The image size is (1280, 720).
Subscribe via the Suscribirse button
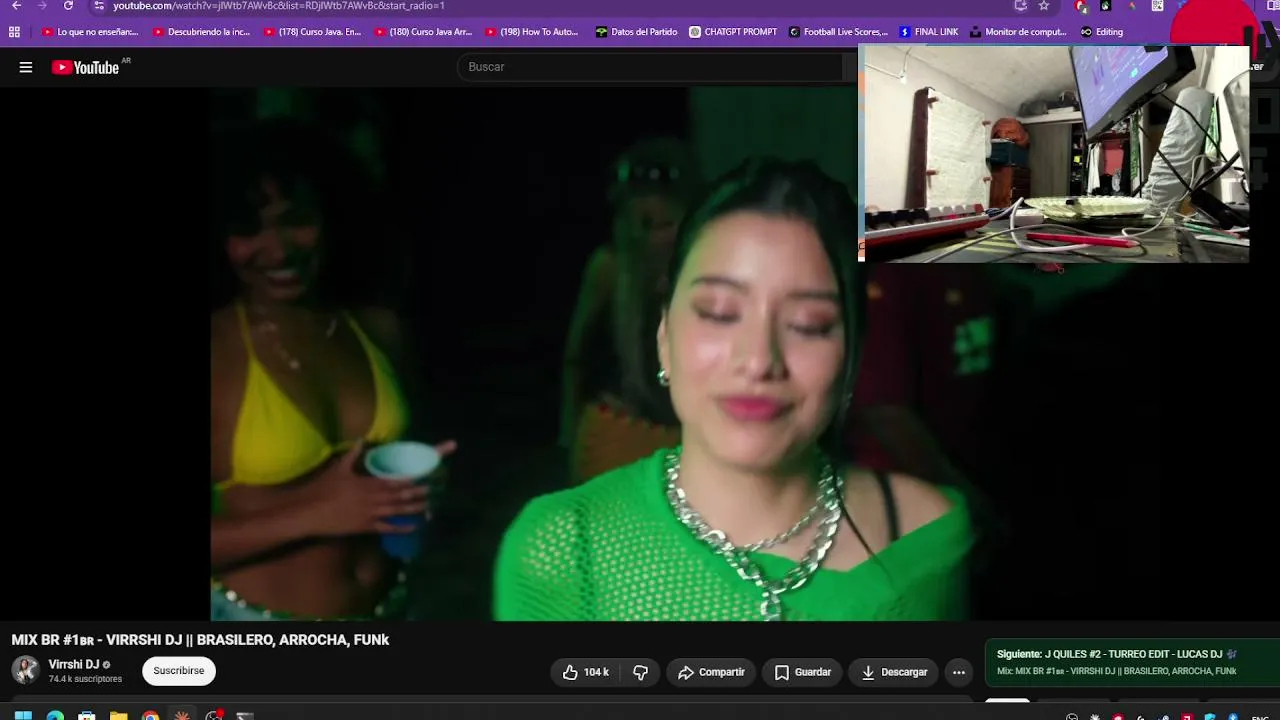[x=179, y=671]
